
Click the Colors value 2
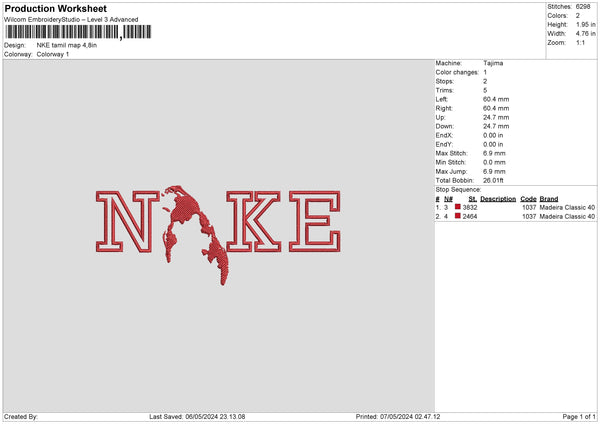(577, 16)
